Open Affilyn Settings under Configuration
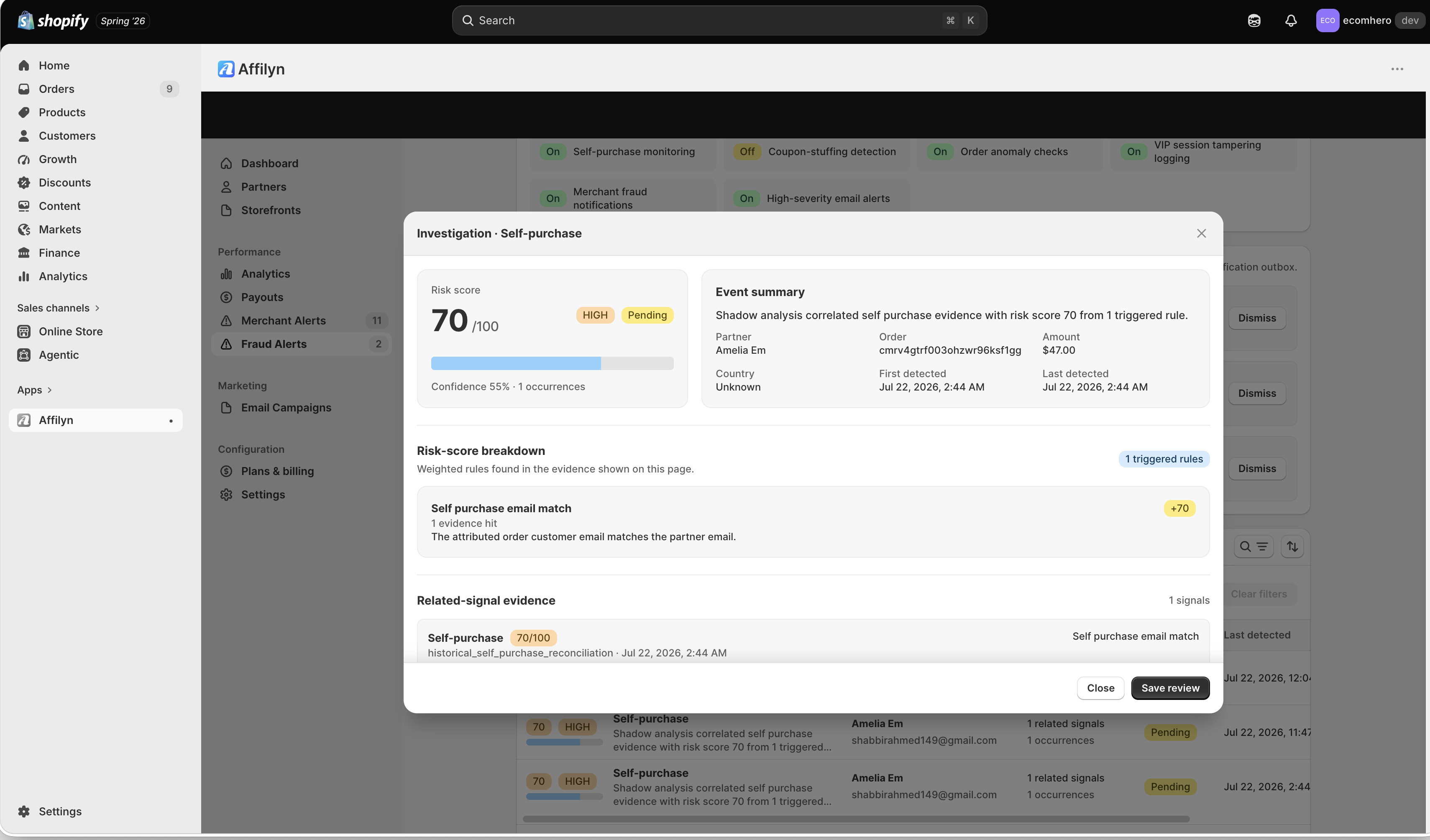Viewport: 1430px width, 840px height. pos(263,495)
